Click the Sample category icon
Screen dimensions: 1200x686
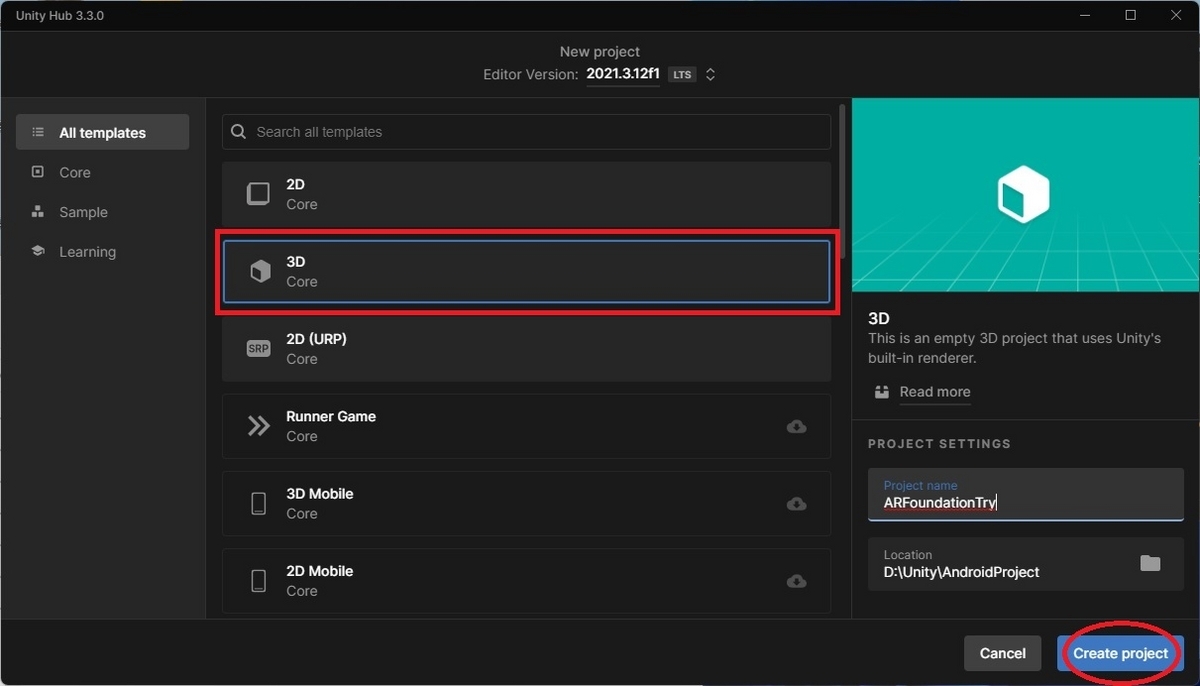tap(38, 212)
